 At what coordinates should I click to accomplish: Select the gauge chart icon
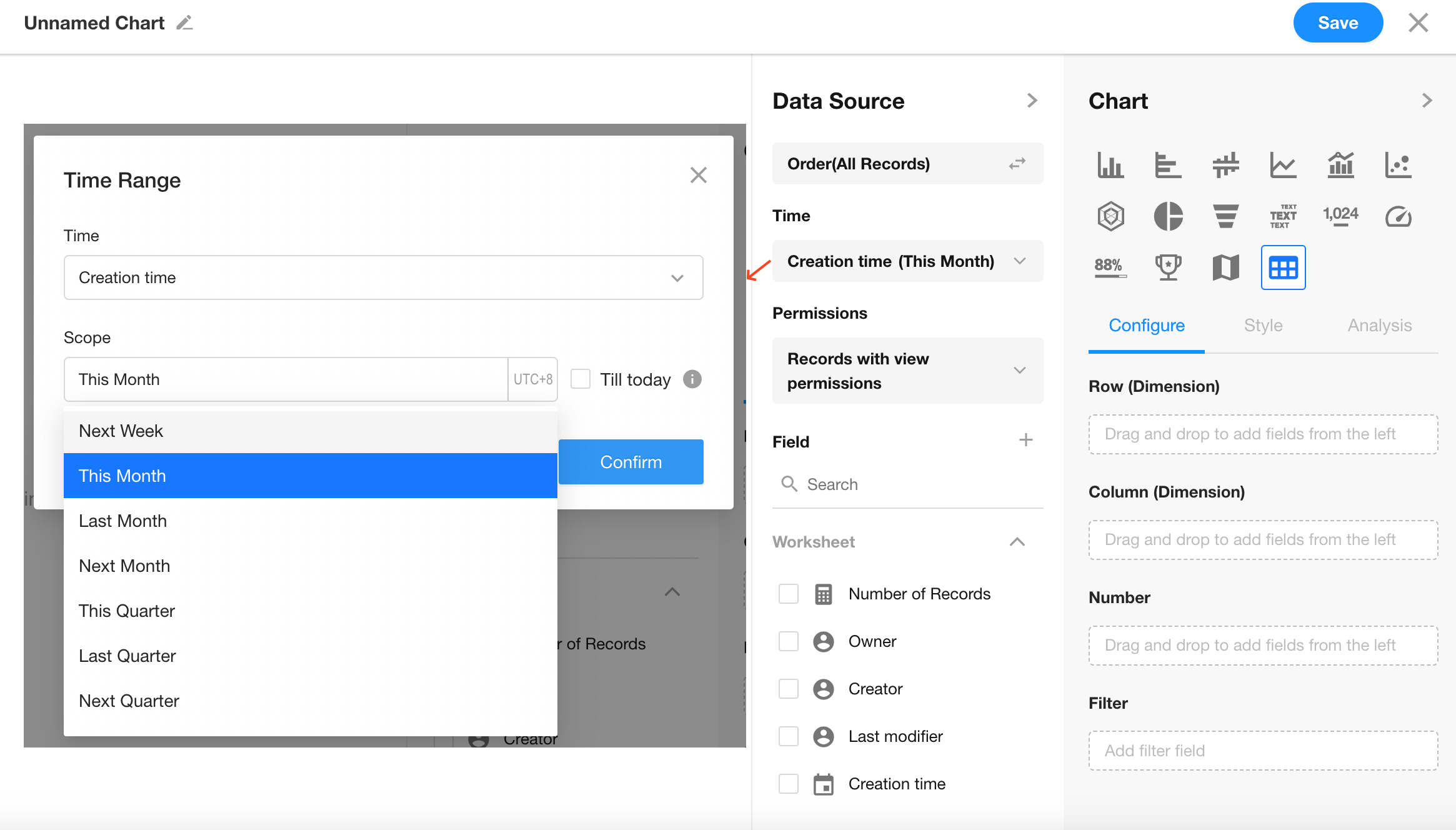1398,216
